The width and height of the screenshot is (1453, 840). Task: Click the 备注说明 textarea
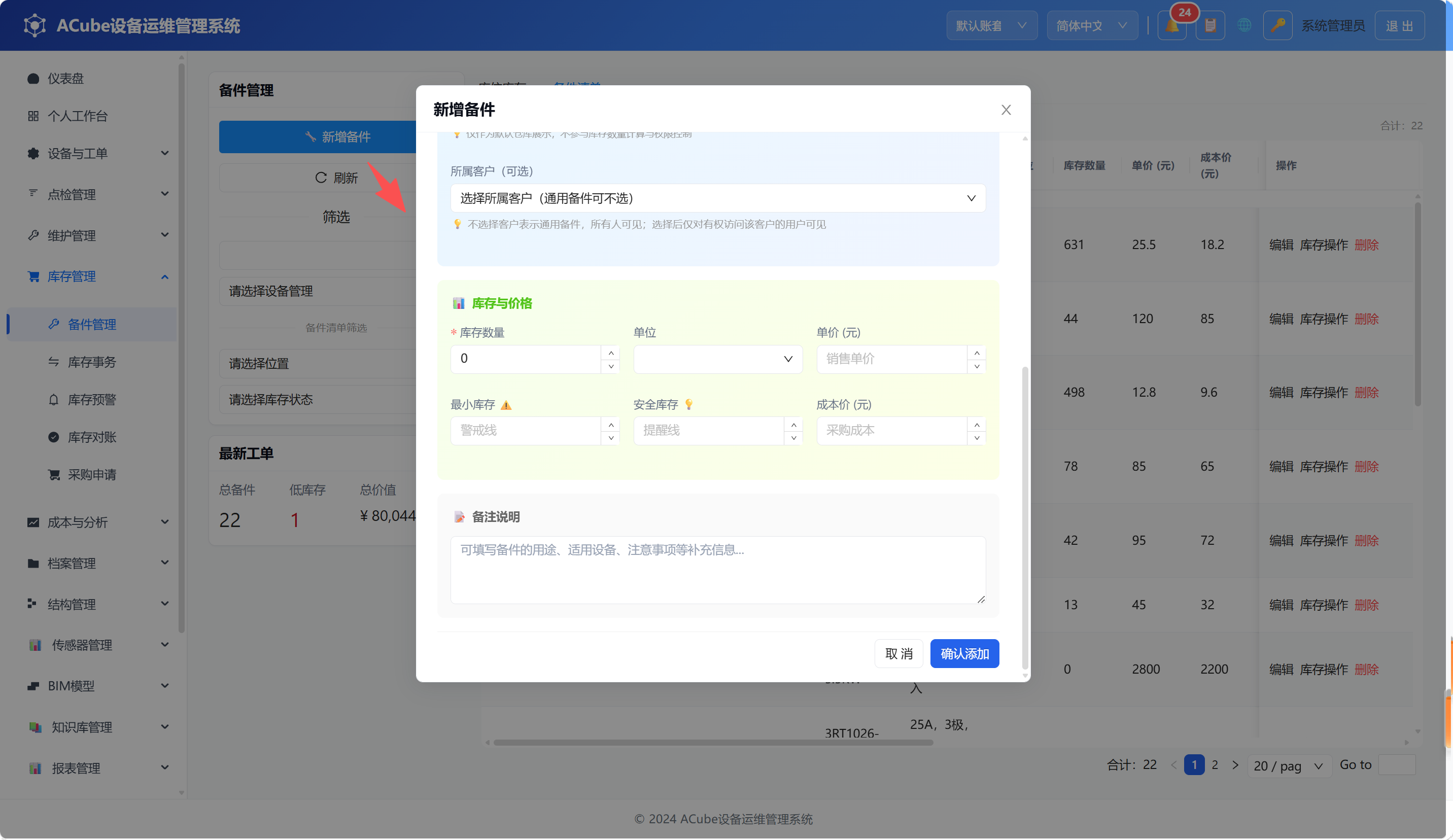[717, 570]
